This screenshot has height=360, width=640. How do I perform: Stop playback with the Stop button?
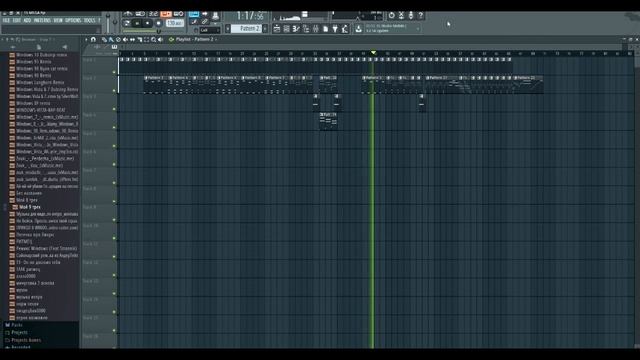click(147, 23)
